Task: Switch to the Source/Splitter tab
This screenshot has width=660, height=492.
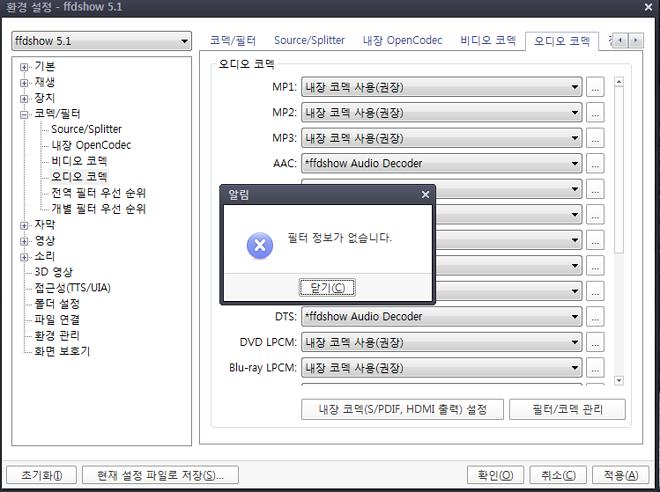Action: click(x=309, y=41)
